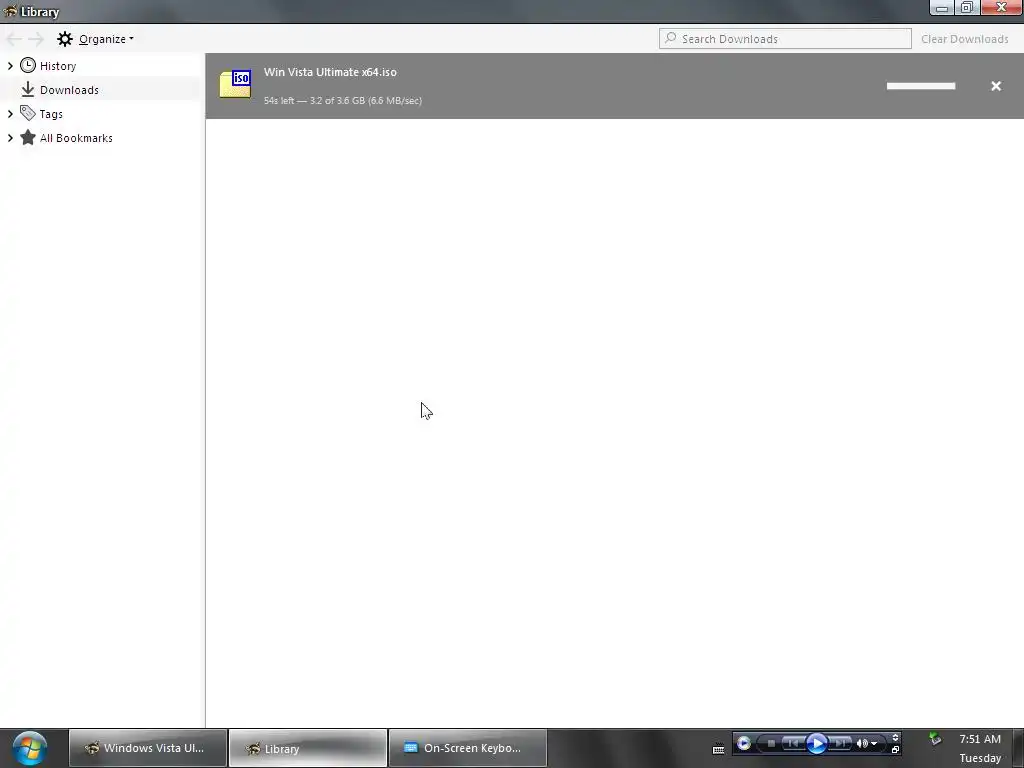This screenshot has width=1024, height=768.
Task: Click the media toolbar up-down arrows
Action: 895,737
